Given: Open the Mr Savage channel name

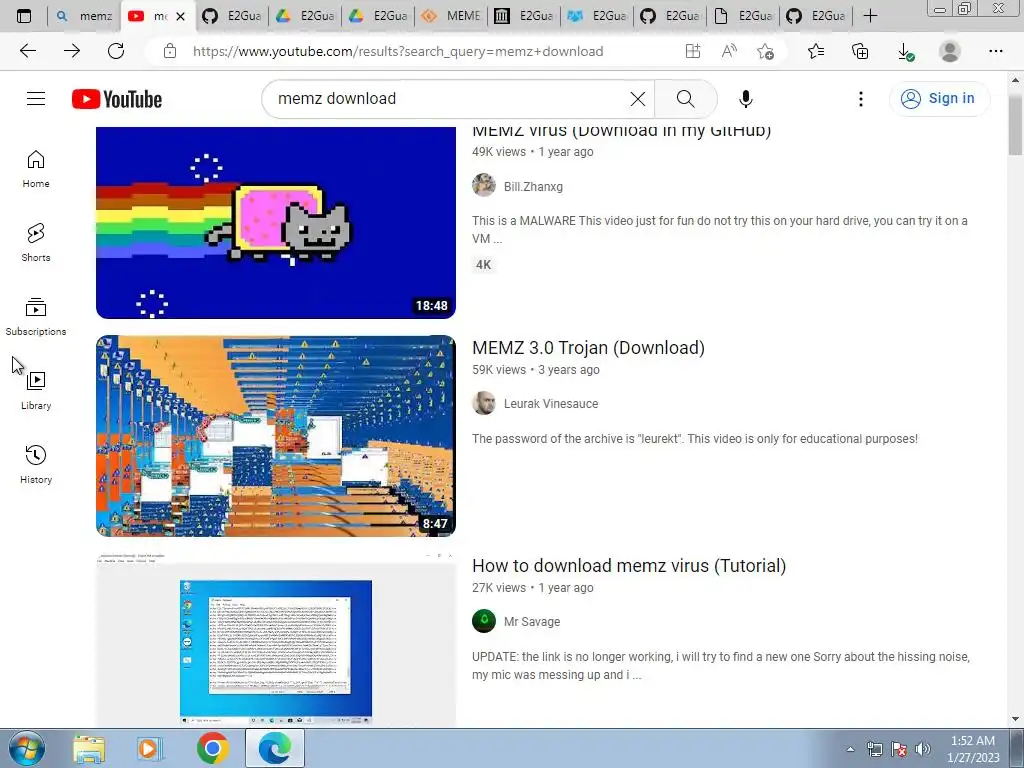Looking at the screenshot, I should click(532, 622).
